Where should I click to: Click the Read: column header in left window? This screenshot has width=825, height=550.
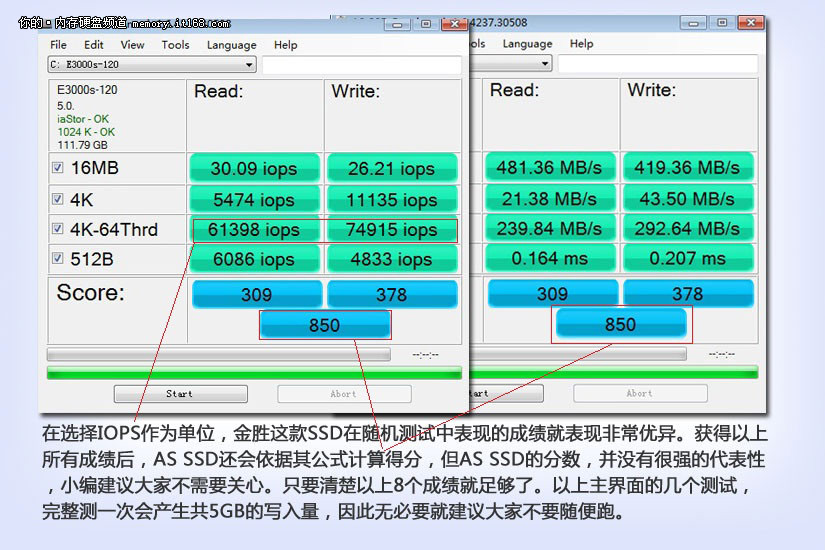219,91
